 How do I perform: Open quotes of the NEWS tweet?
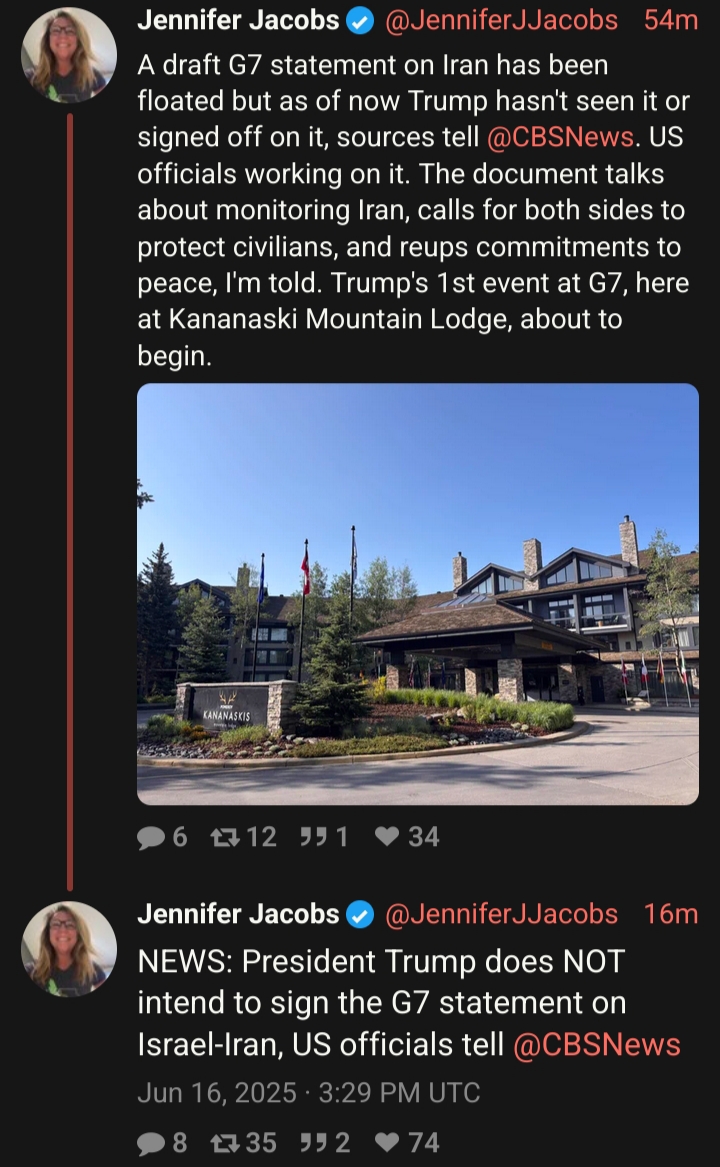pyautogui.click(x=325, y=1142)
